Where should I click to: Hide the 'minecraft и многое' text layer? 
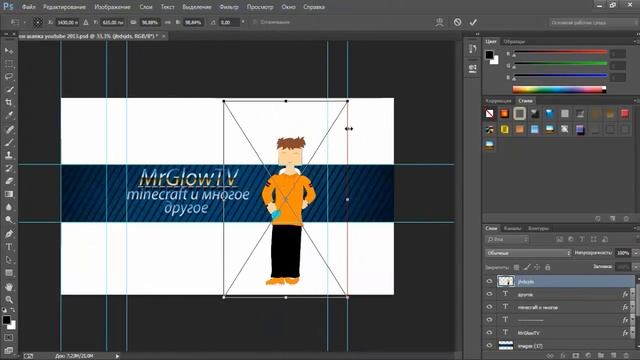[x=489, y=307]
